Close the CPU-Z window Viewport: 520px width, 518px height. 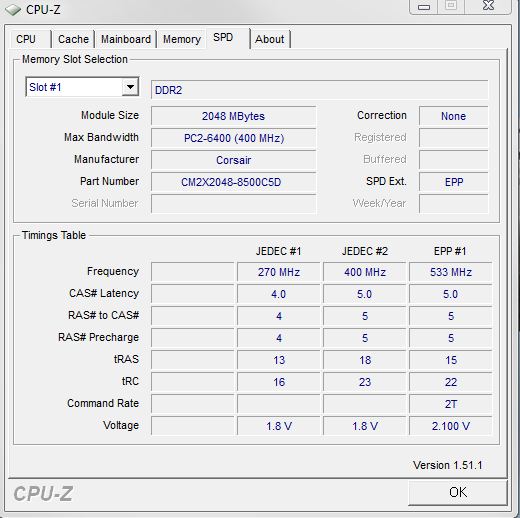(x=488, y=6)
